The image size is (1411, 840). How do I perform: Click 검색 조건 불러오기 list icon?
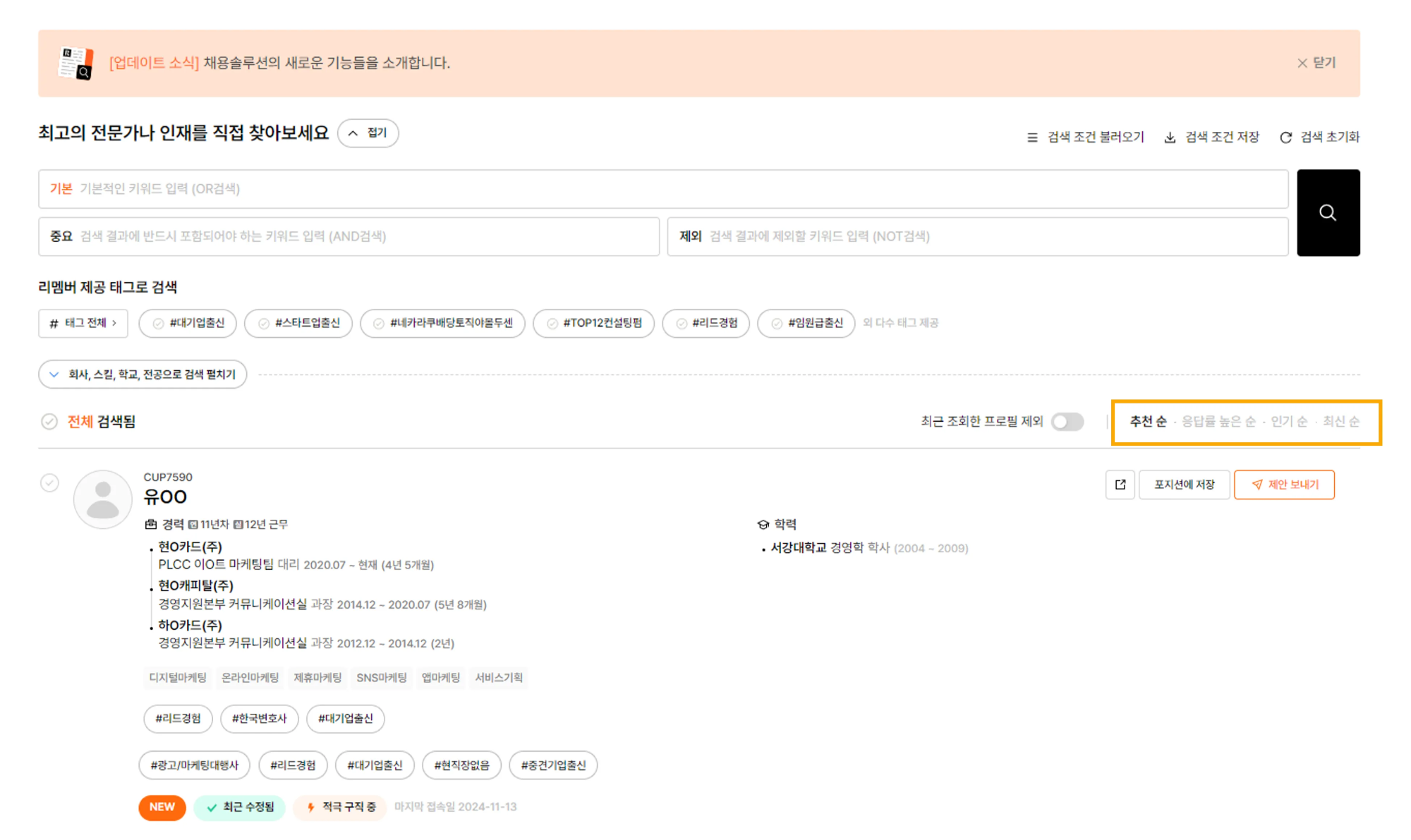tap(1032, 138)
